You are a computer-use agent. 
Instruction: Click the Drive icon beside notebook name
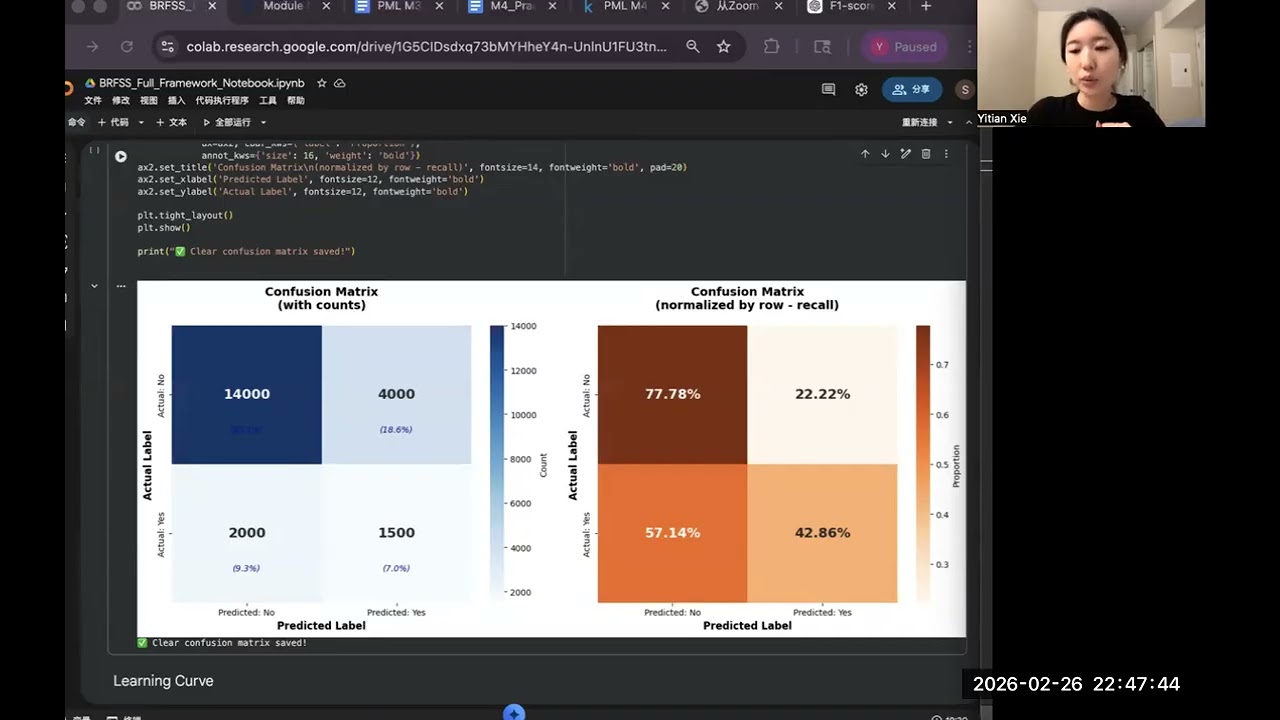90,83
